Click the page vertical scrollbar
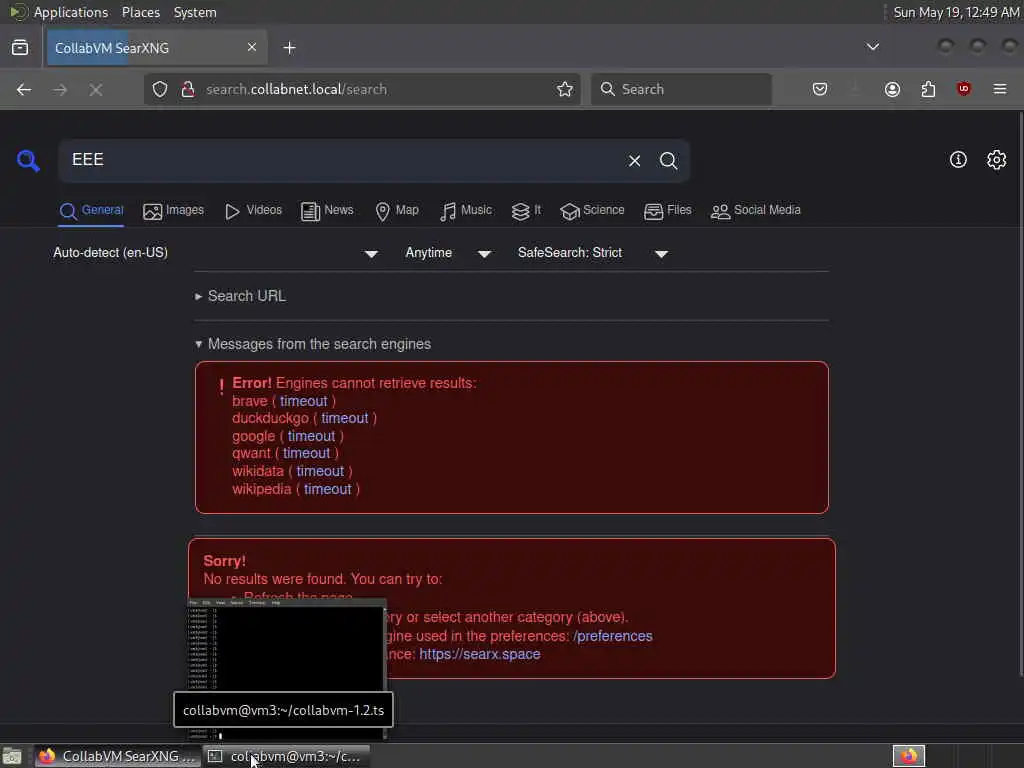This screenshot has width=1024, height=768. pyautogui.click(x=1020, y=392)
